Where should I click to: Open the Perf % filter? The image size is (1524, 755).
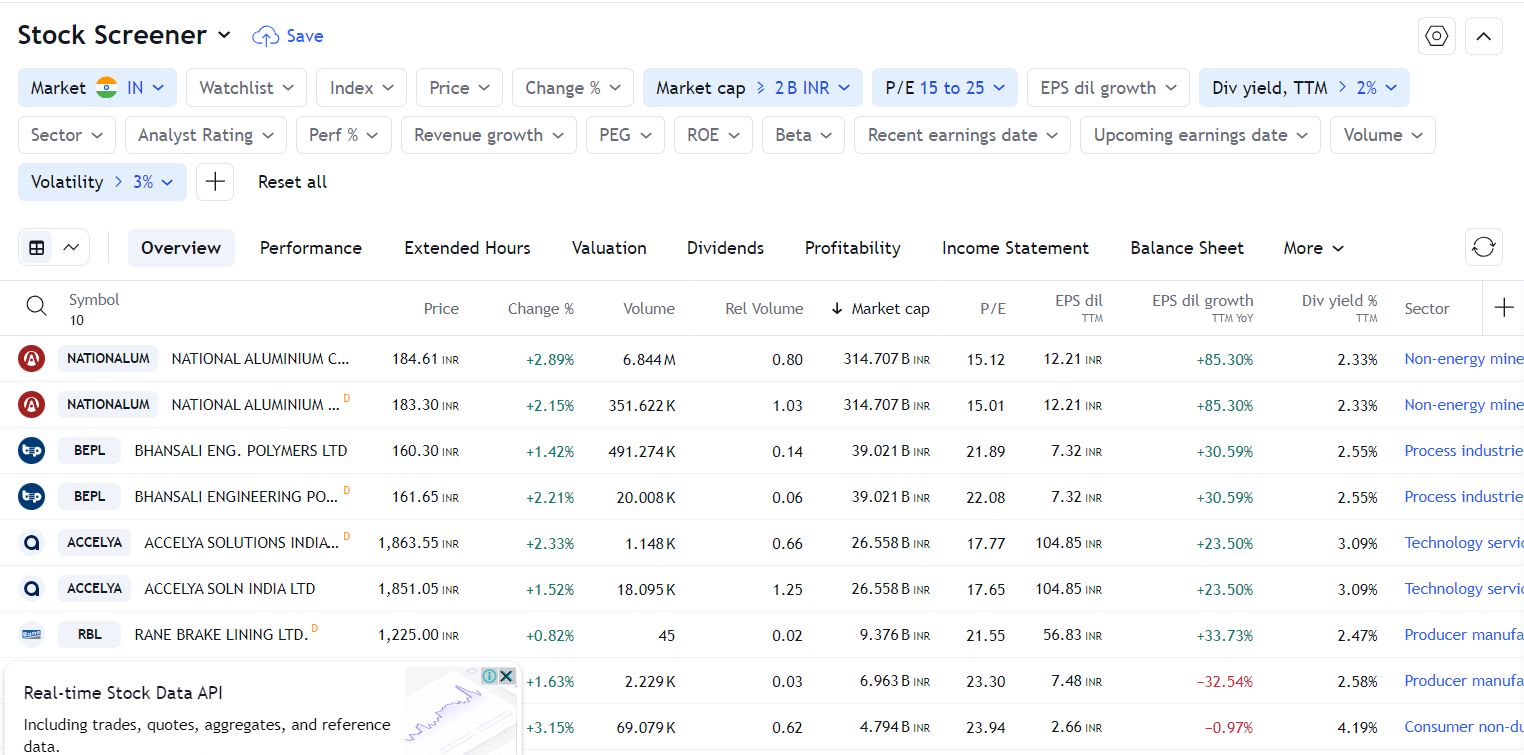tap(344, 135)
